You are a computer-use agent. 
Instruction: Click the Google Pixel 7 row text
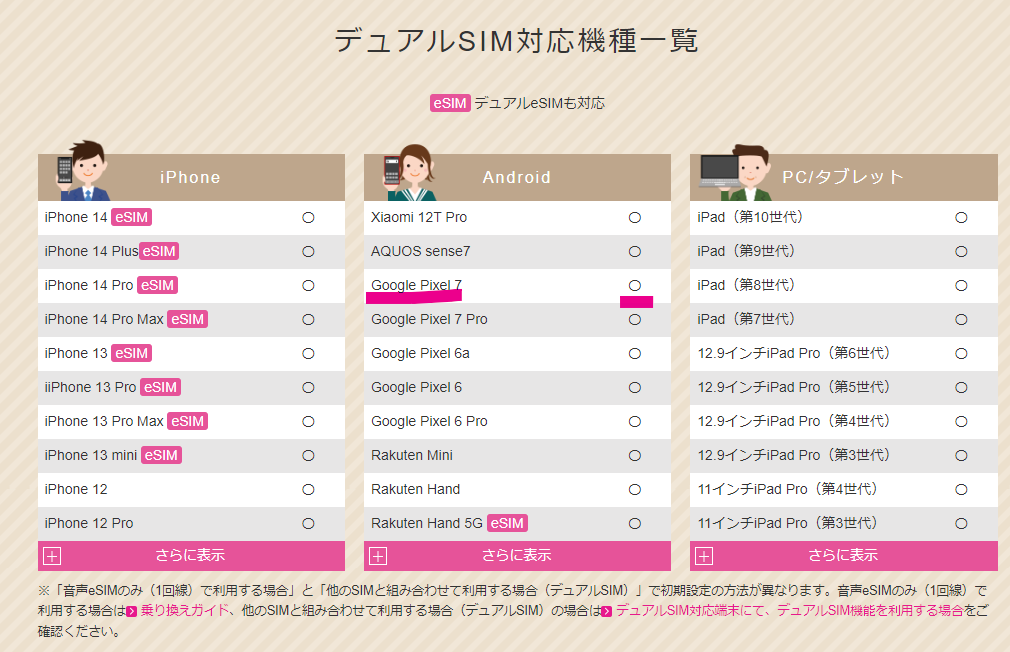(x=416, y=285)
